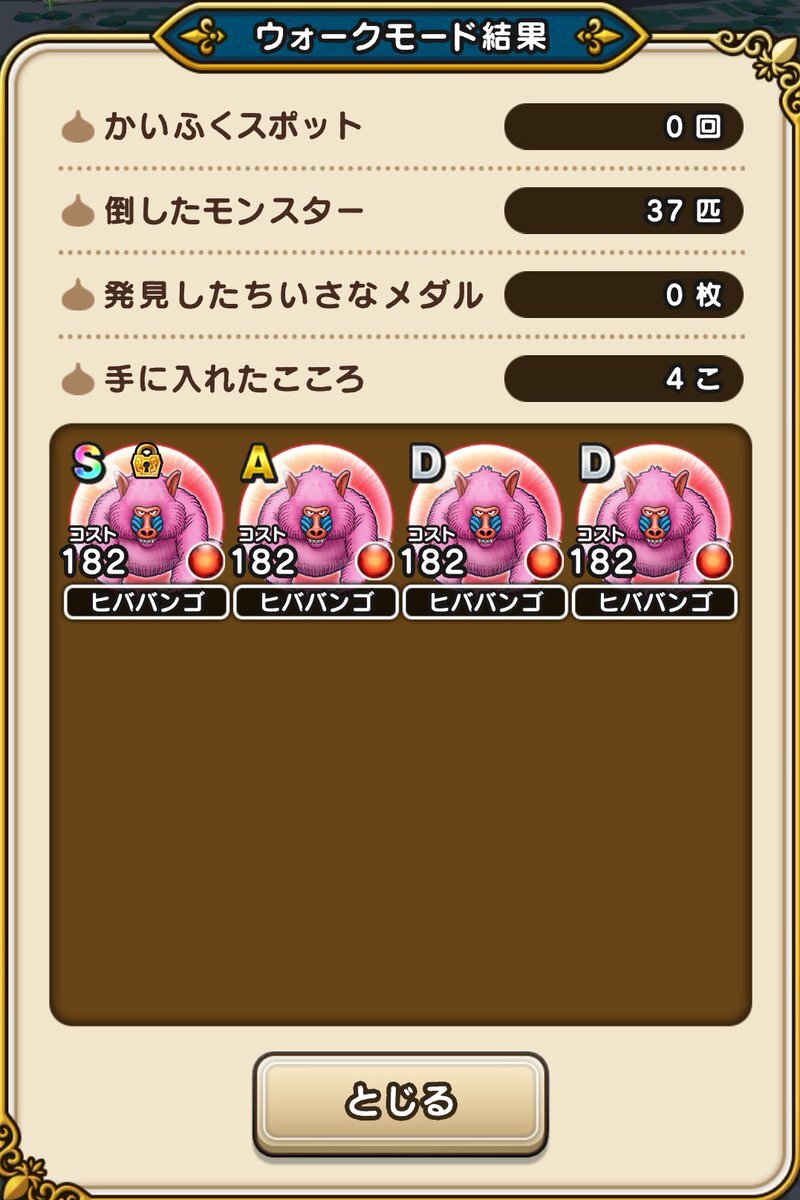Select the first D-rank ヒババンゴ heart

tap(485, 530)
